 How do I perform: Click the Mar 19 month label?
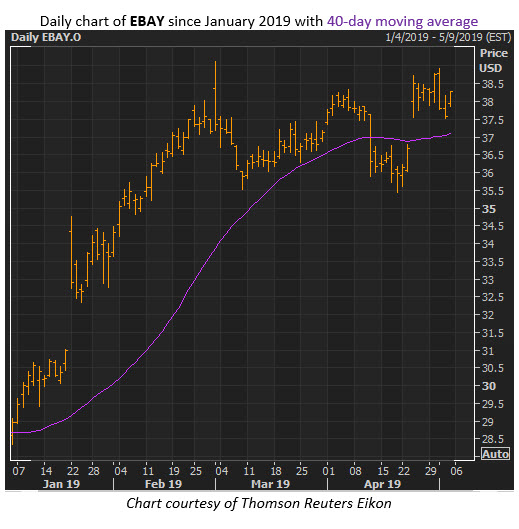pos(271,484)
